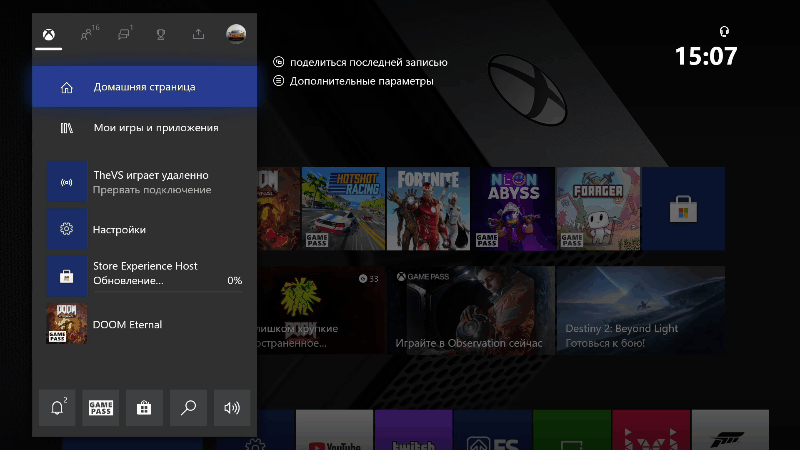The width and height of the screenshot is (800, 450).
Task: Click поделиться последней записью
Action: (x=368, y=62)
